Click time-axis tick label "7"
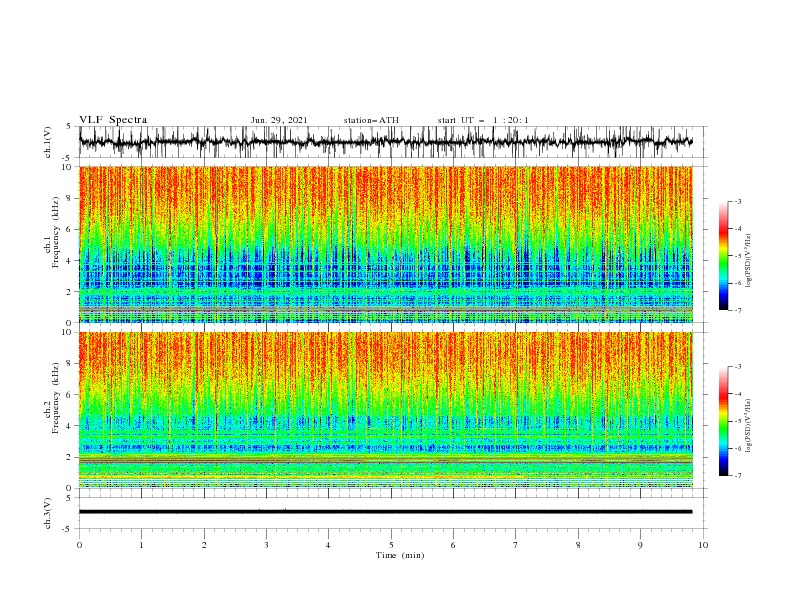792x612 pixels. point(516,545)
